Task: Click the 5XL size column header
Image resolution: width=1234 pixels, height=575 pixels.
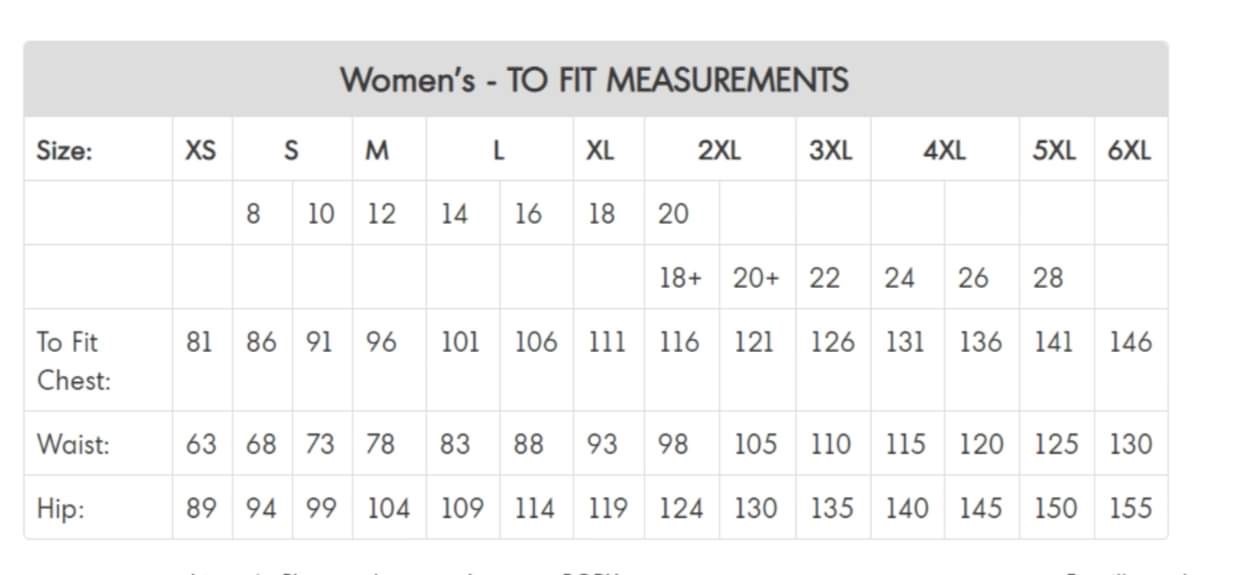Action: coord(1054,151)
